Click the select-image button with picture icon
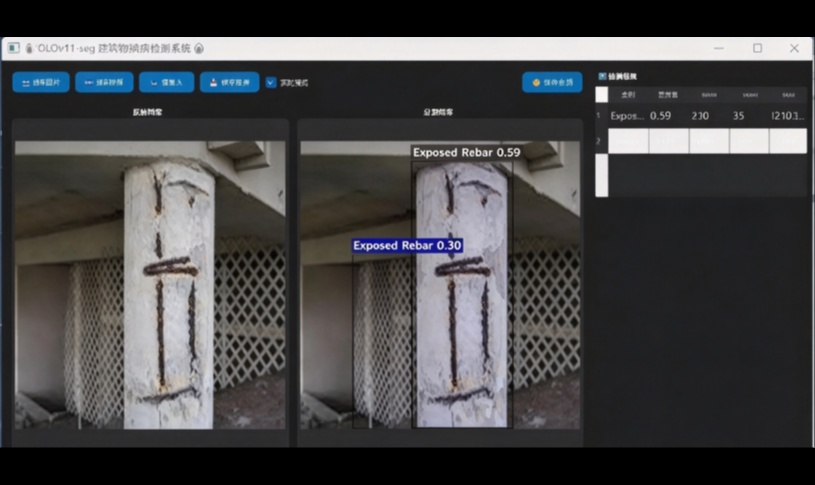The width and height of the screenshot is (815, 485). pos(41,82)
